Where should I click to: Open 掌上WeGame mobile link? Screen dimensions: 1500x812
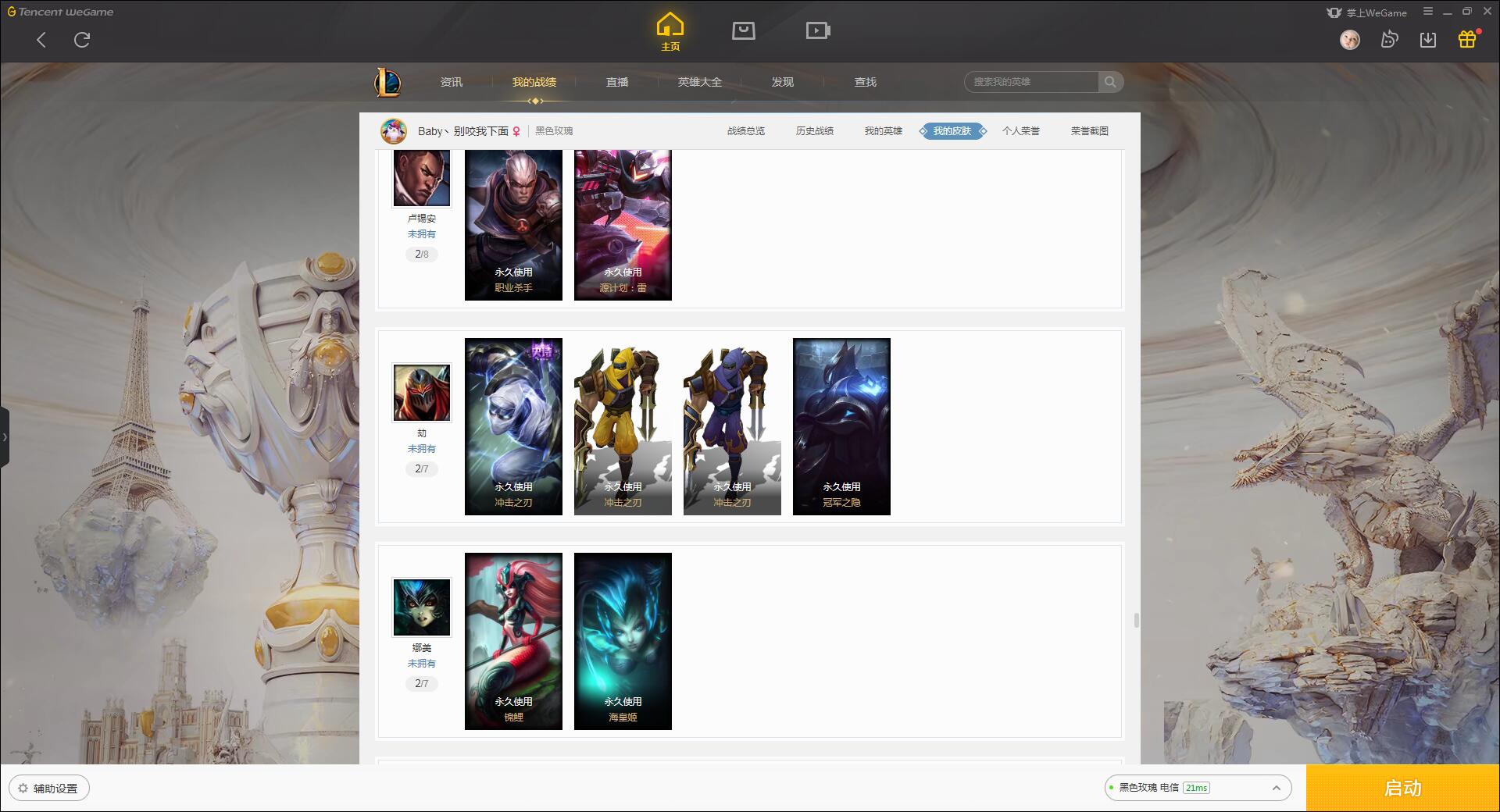pos(1367,12)
